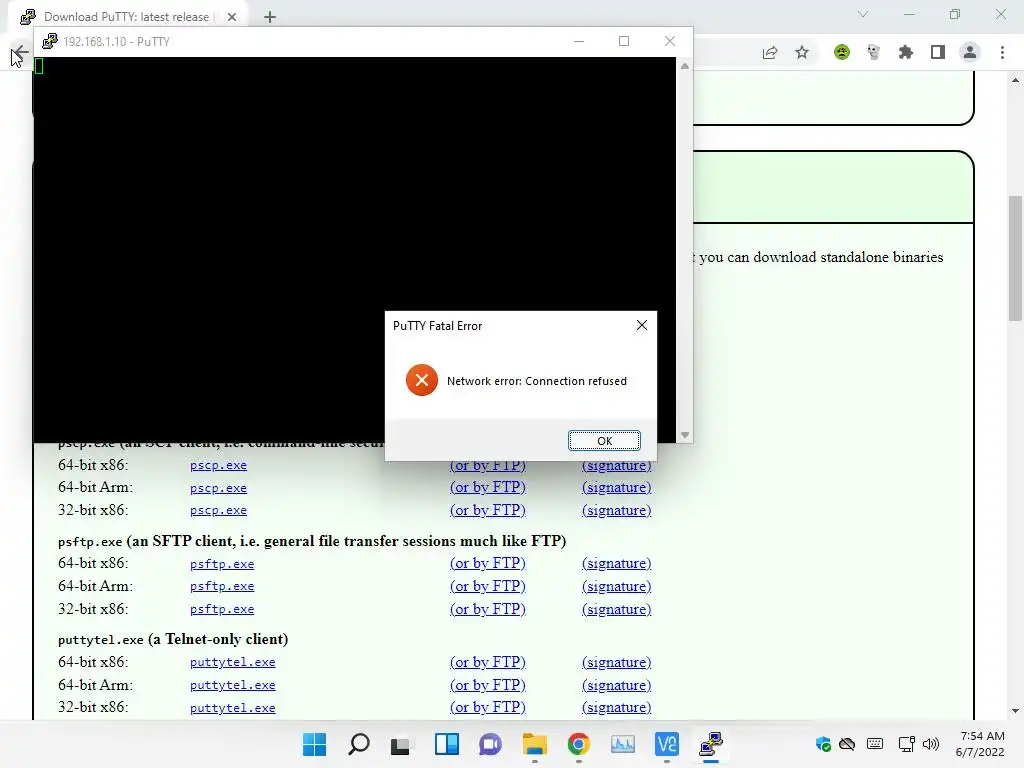Download 64-bit Arm psftp.exe
Image resolution: width=1024 pixels, height=768 pixels.
(x=222, y=586)
